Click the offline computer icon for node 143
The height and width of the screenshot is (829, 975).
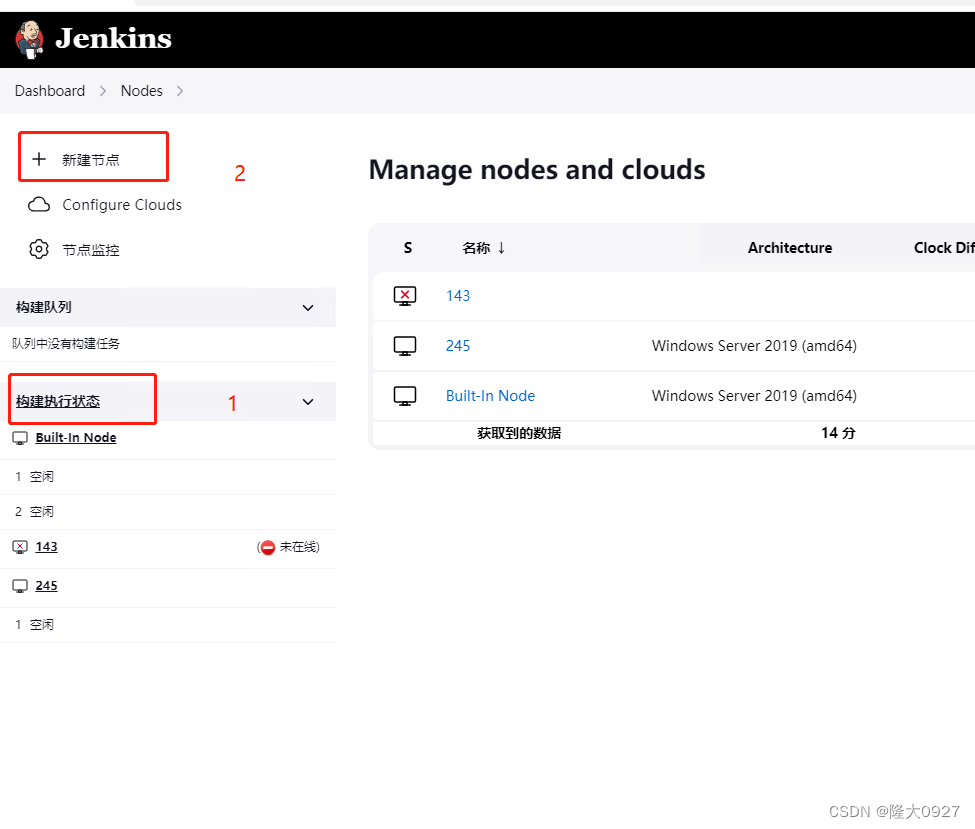click(x=404, y=295)
